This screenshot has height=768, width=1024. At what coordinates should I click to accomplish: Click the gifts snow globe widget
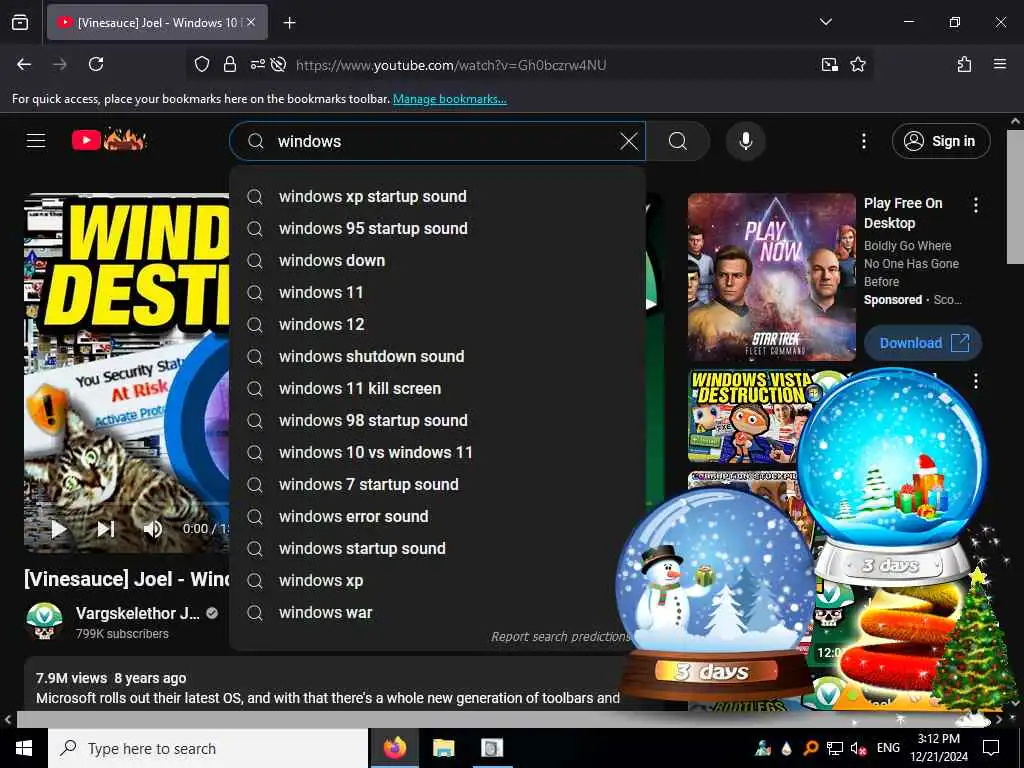coord(891,477)
